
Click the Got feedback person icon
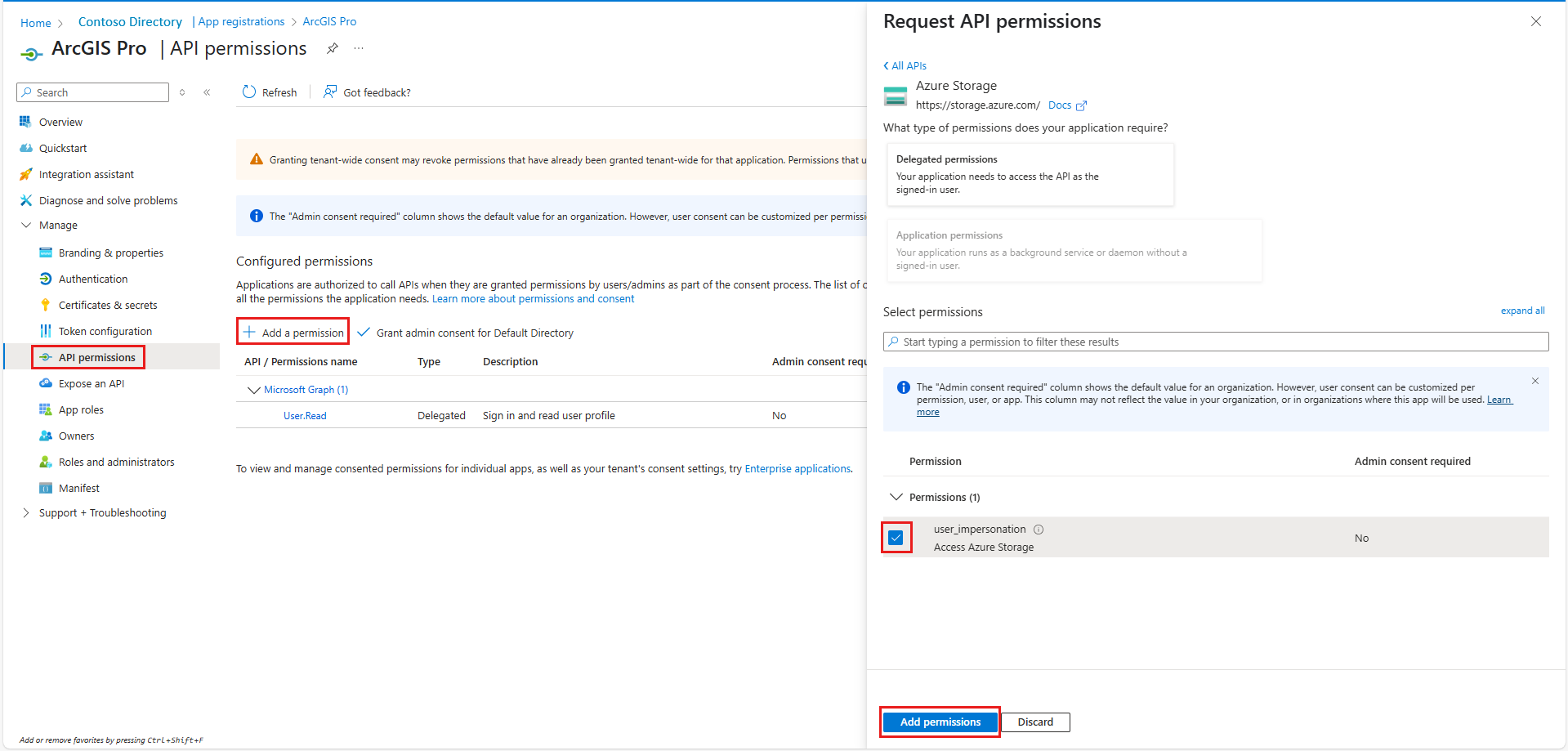pos(330,92)
